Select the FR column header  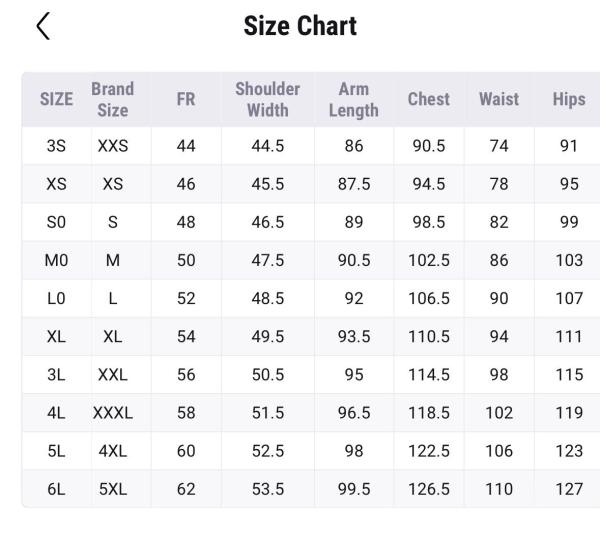pos(186,99)
